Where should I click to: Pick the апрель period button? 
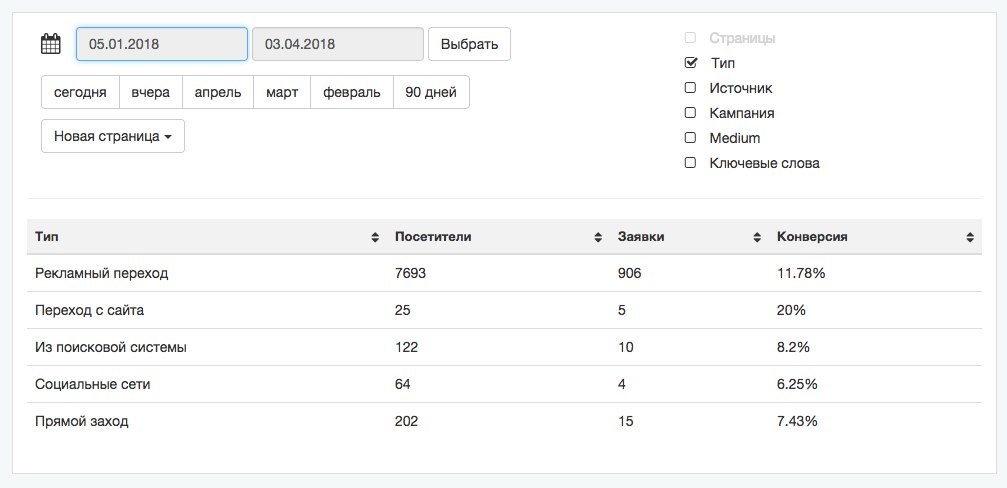(218, 92)
